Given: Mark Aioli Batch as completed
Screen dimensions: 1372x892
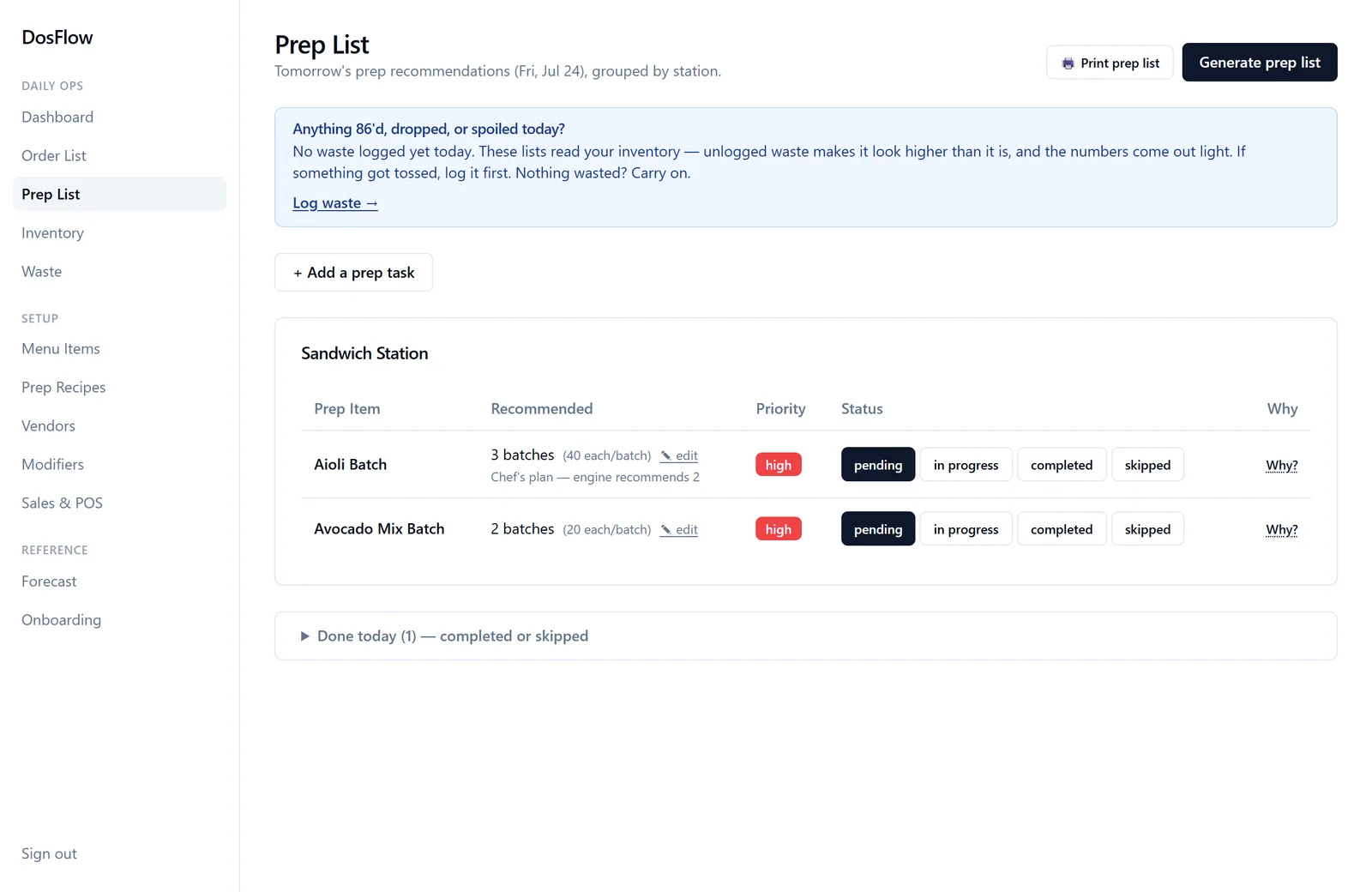Looking at the screenshot, I should (x=1062, y=465).
